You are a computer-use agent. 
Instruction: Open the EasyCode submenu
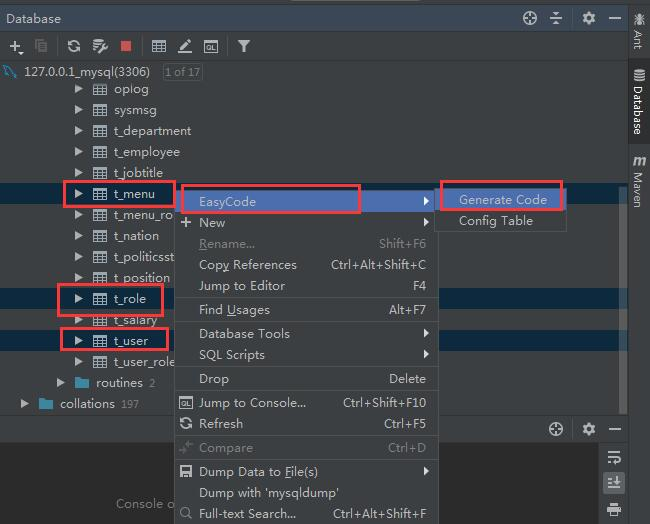pyautogui.click(x=307, y=201)
